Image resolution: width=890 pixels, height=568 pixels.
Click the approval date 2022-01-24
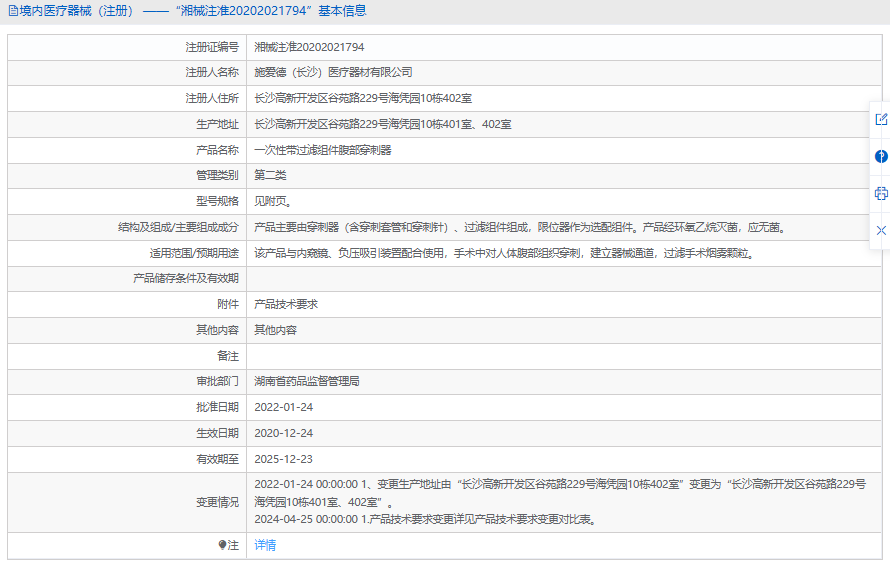coord(284,407)
